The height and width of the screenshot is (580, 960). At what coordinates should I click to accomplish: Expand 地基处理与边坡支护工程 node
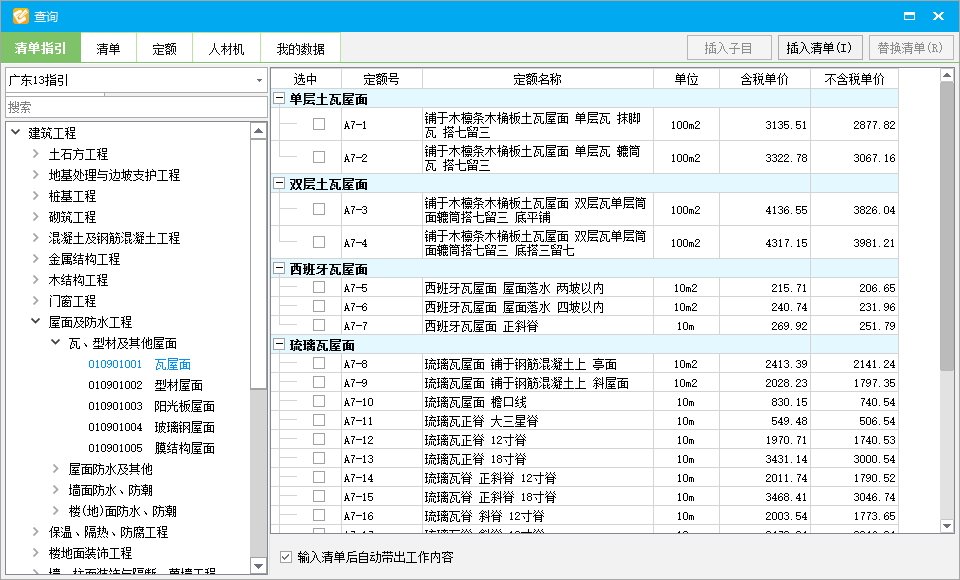(36, 175)
